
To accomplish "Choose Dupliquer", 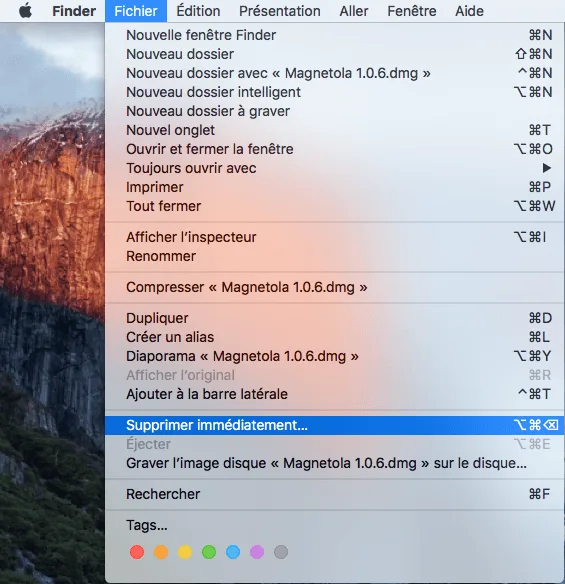I will tap(334, 318).
